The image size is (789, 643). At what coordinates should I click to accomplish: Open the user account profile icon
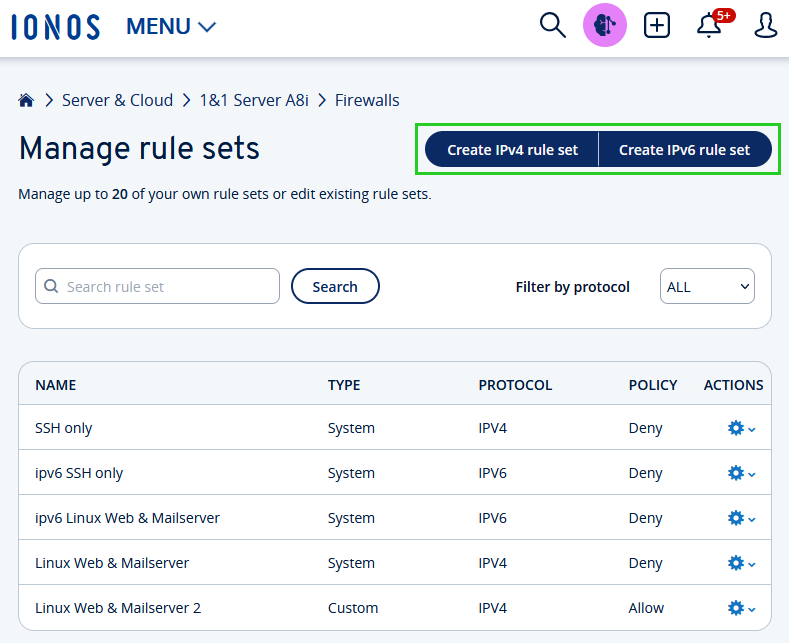[x=765, y=26]
